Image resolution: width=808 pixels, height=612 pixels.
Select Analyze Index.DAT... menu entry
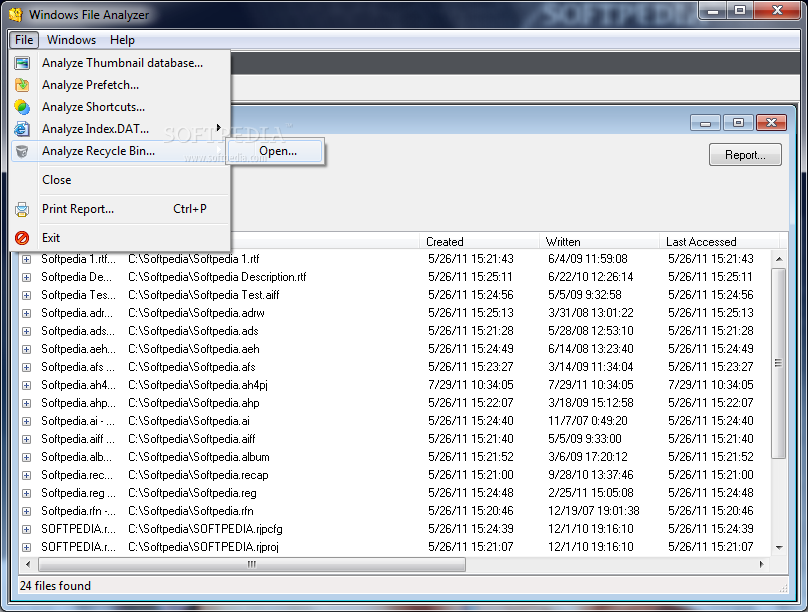pos(120,129)
